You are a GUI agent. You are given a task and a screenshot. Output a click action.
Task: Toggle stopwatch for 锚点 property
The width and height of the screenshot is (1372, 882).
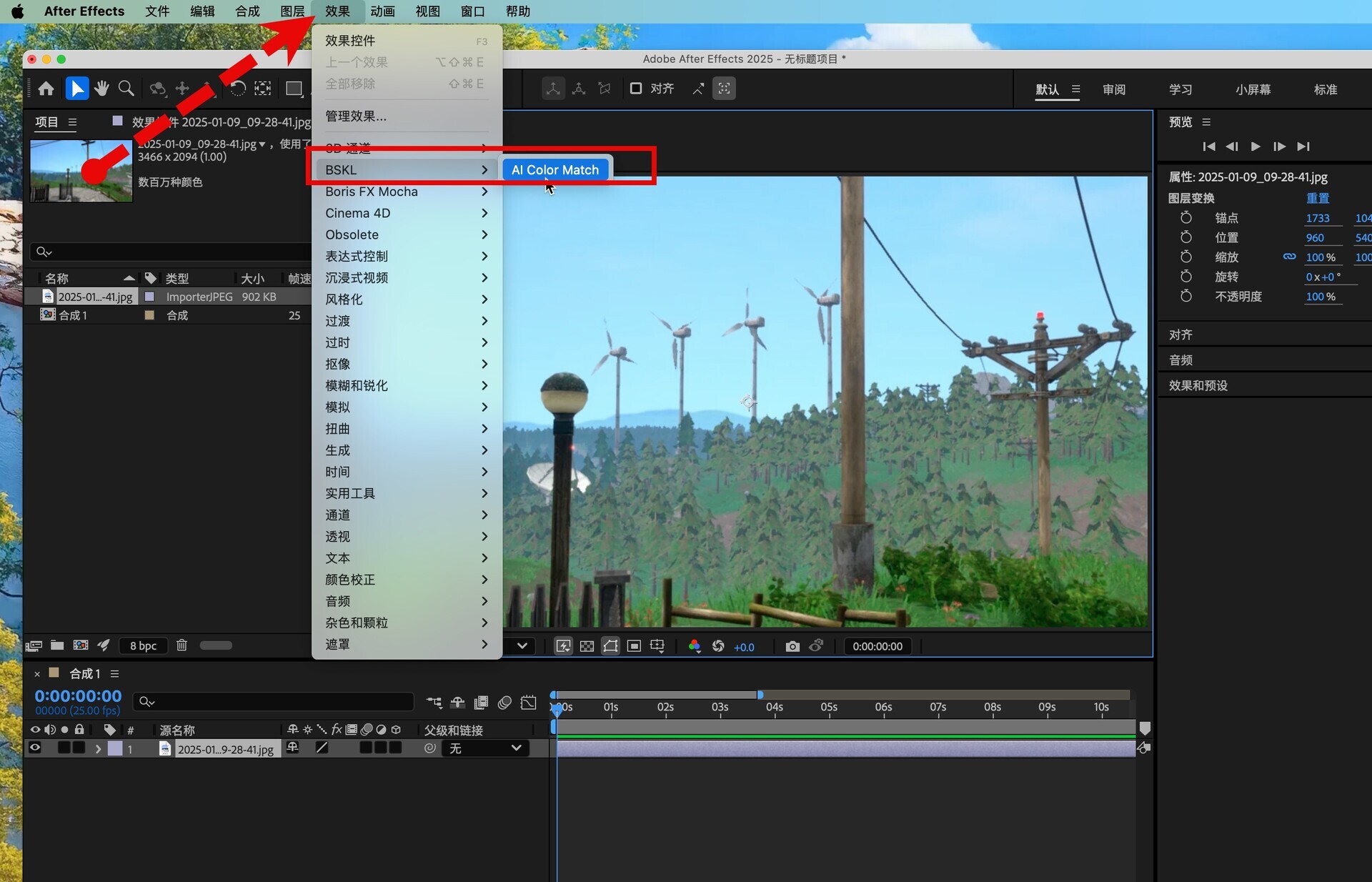[x=1186, y=217]
